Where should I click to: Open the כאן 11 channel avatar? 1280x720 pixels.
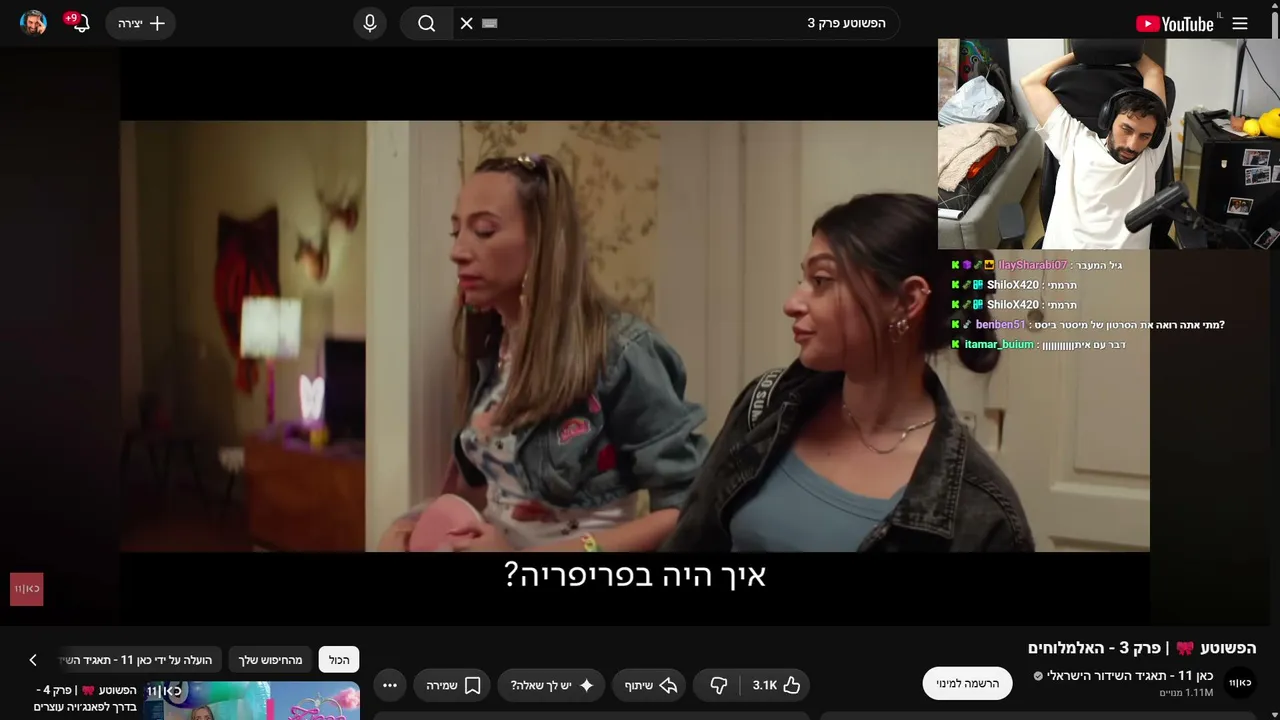coord(1240,683)
